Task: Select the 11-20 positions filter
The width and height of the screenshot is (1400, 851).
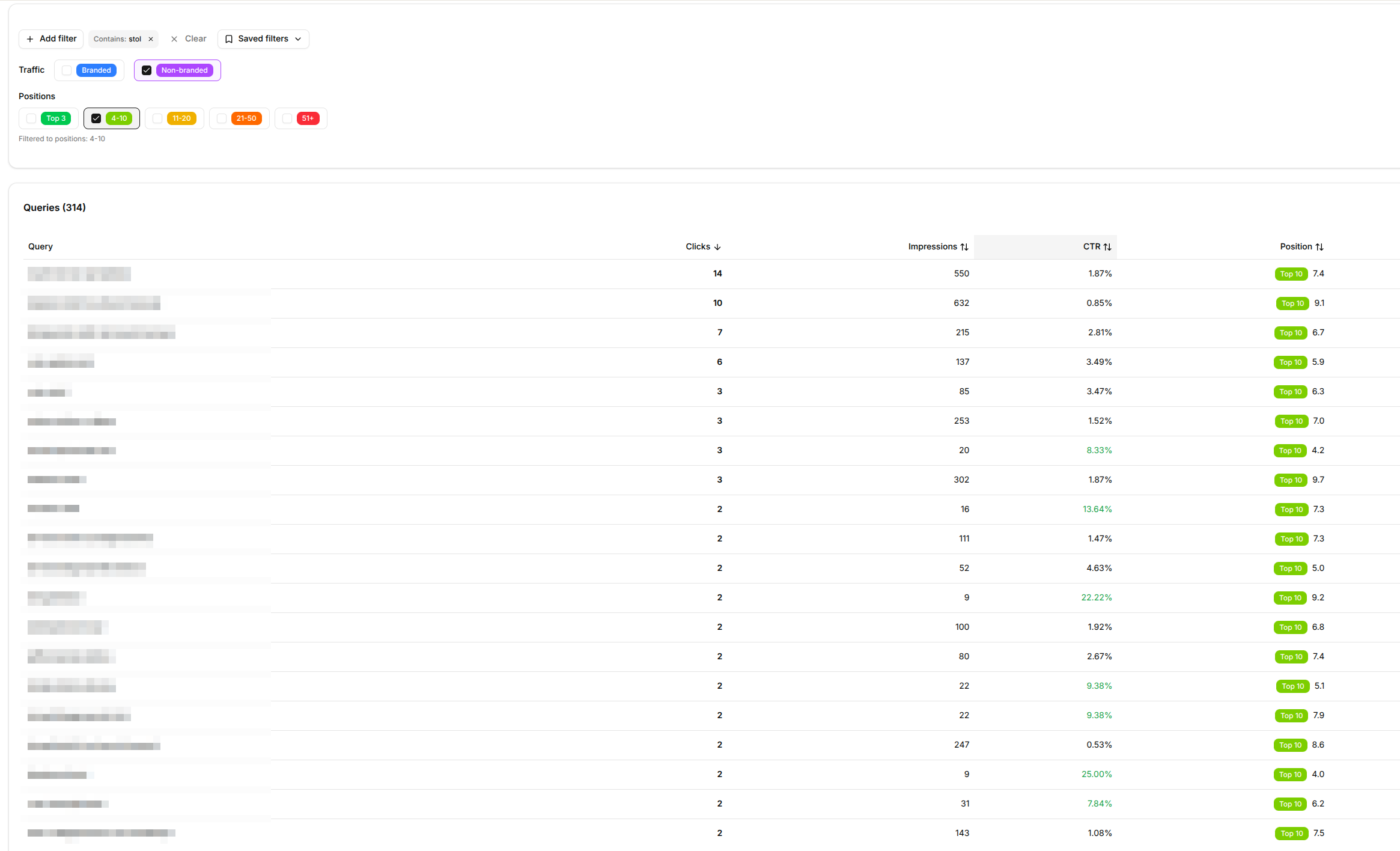Action: 157,118
